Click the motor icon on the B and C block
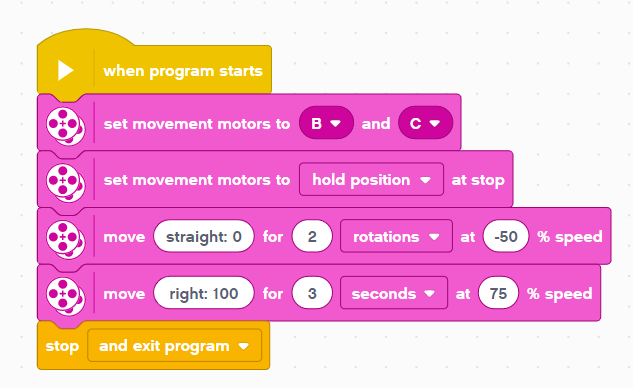The width and height of the screenshot is (633, 388). 65,126
